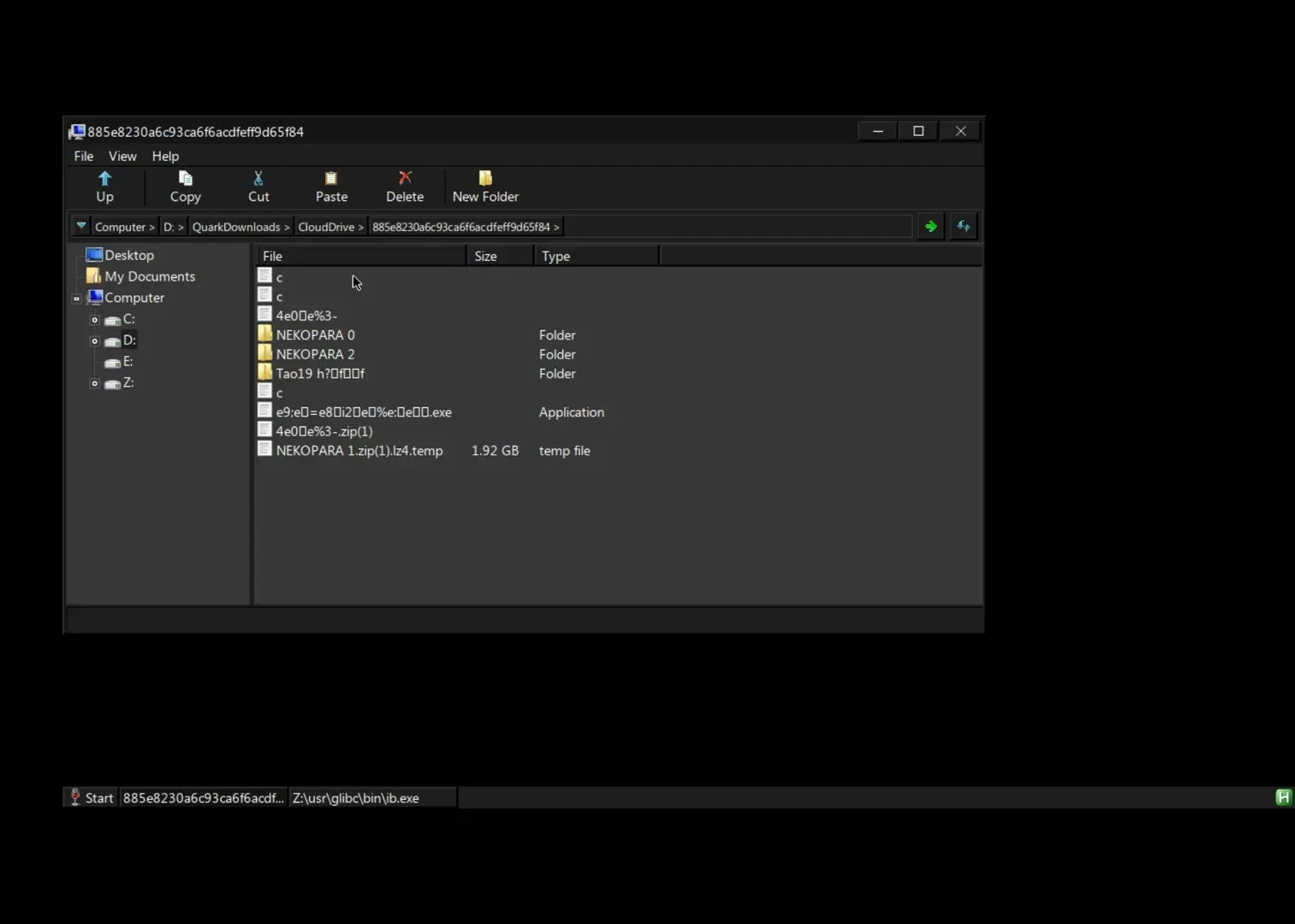Switch to 885e8230a6c93ca6f6acdf... taskbar window
Screen dimensions: 1295x924
tap(203, 797)
